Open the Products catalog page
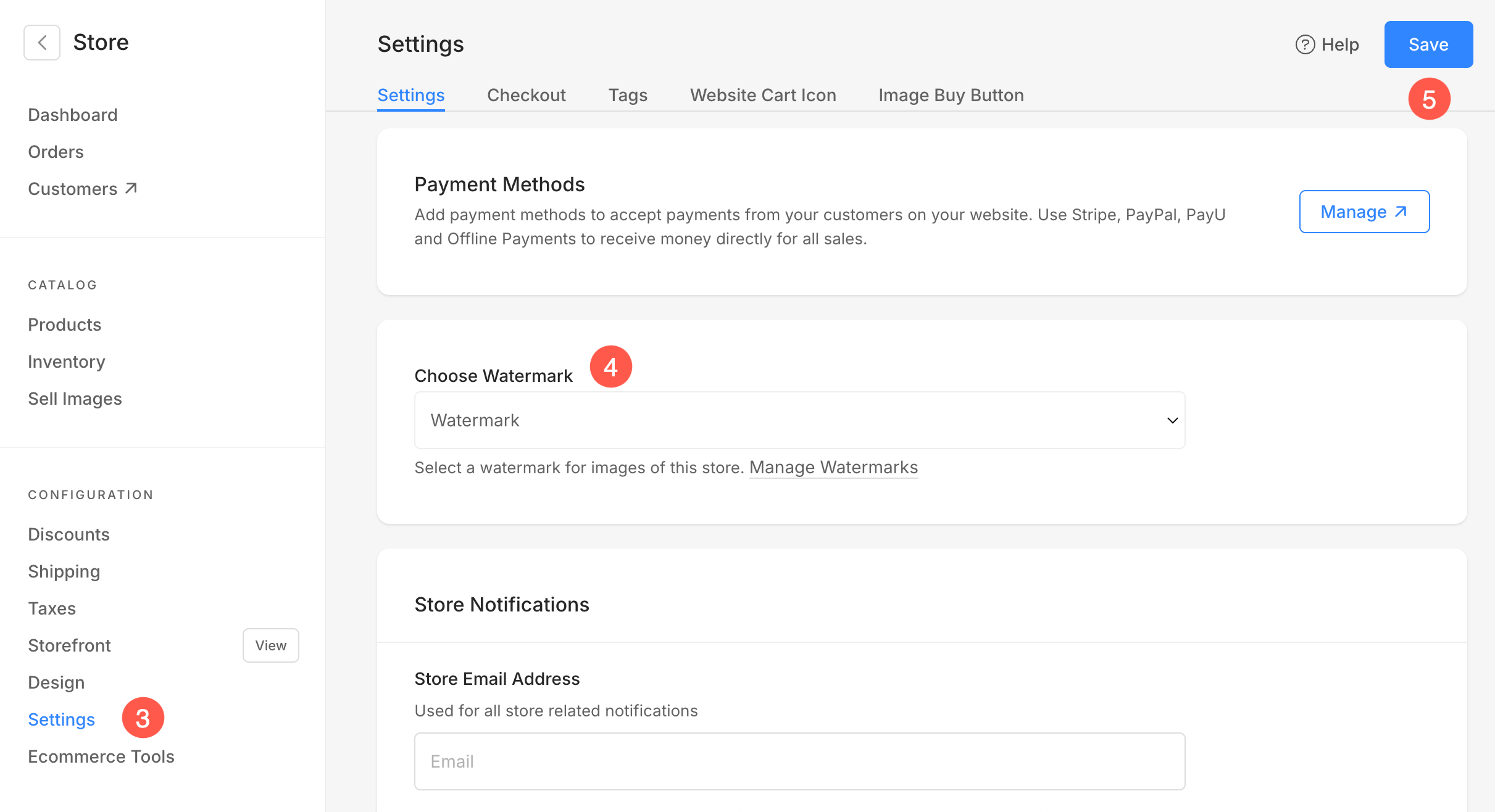The image size is (1495, 812). (64, 325)
